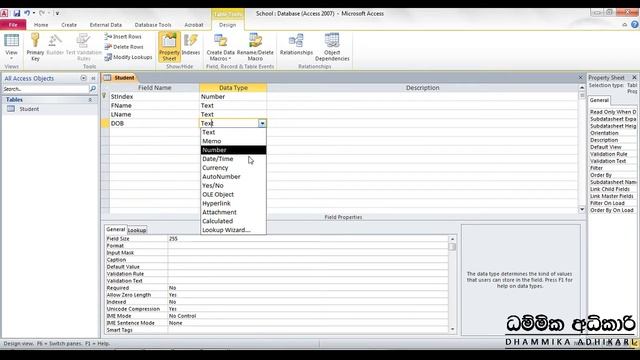640x360 pixels.
Task: Click Test Validation Rules icon
Action: point(84,47)
